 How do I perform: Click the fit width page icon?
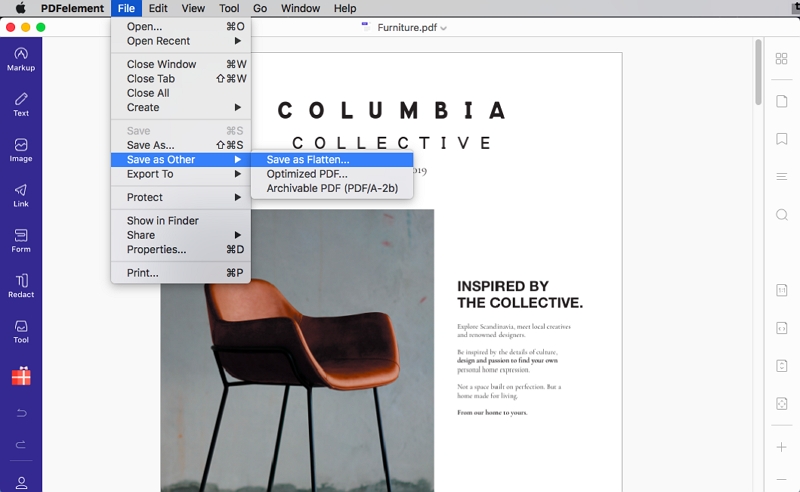(781, 328)
